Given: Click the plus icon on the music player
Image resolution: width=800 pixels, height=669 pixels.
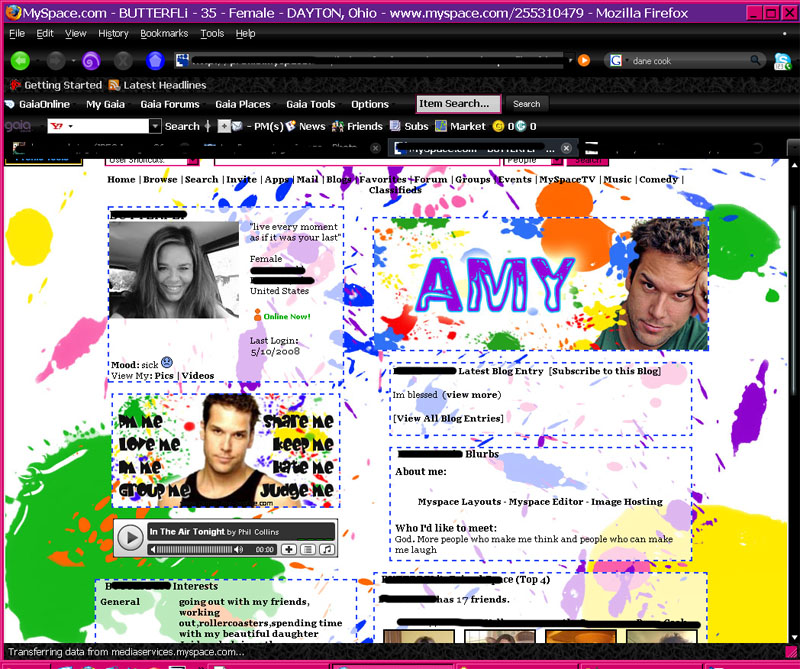Looking at the screenshot, I should (x=287, y=549).
